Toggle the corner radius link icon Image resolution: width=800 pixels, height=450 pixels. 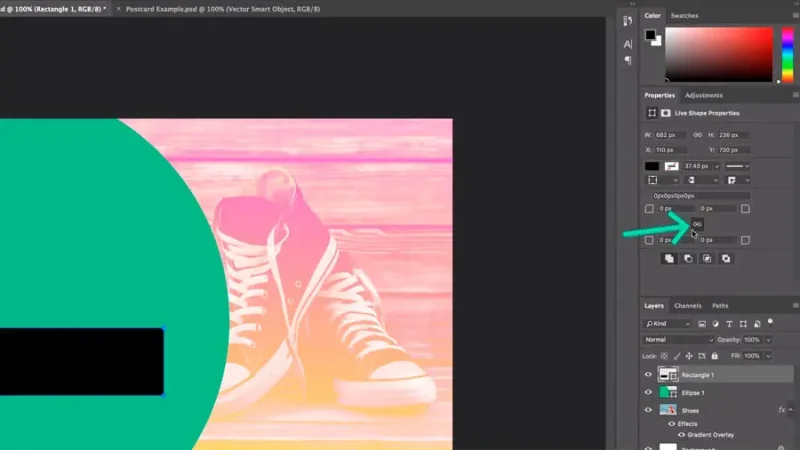(697, 224)
